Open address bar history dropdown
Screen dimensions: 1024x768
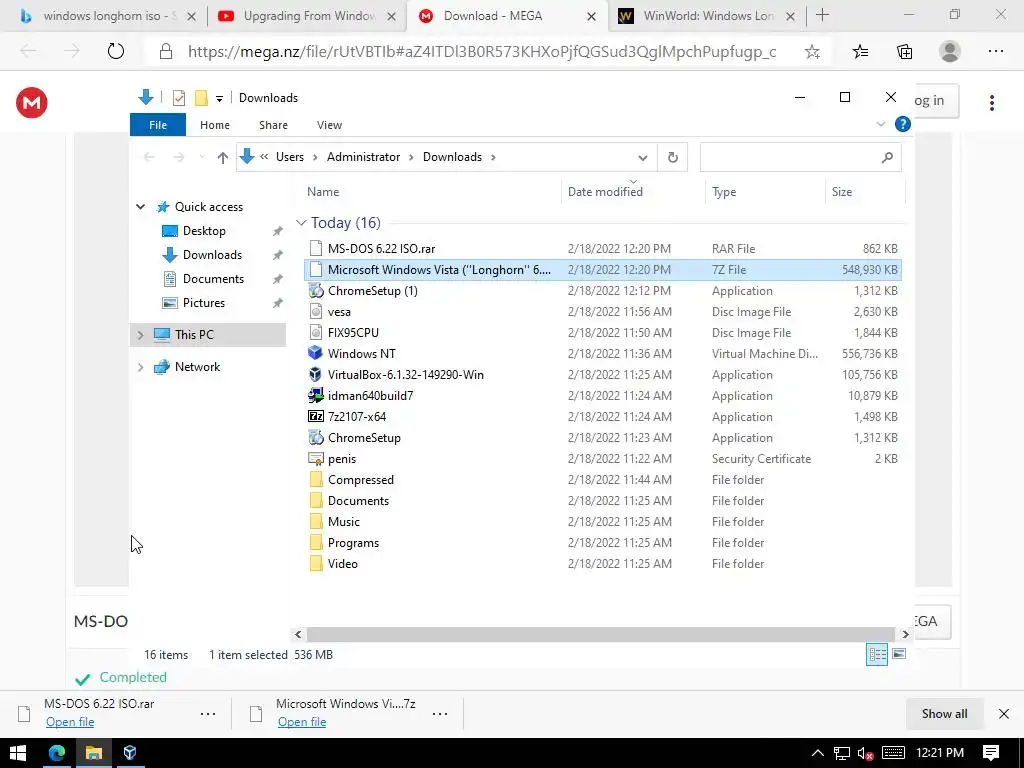[x=643, y=157]
